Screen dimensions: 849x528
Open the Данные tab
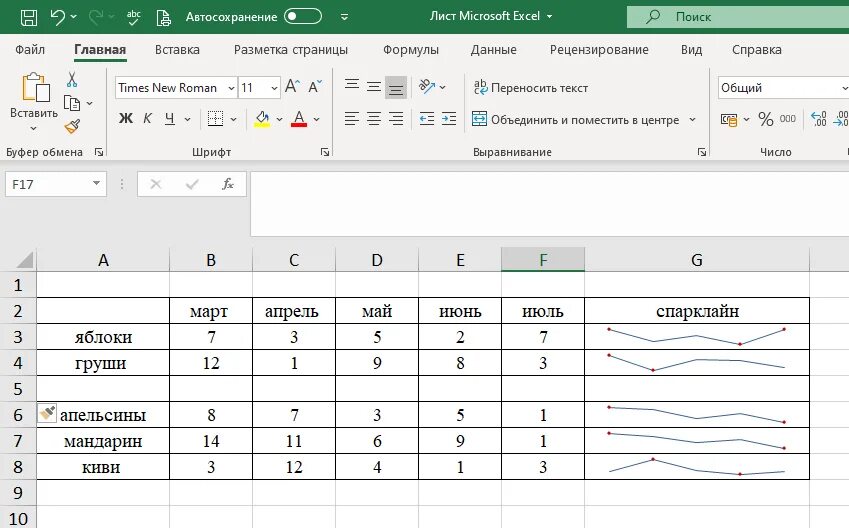pos(493,50)
